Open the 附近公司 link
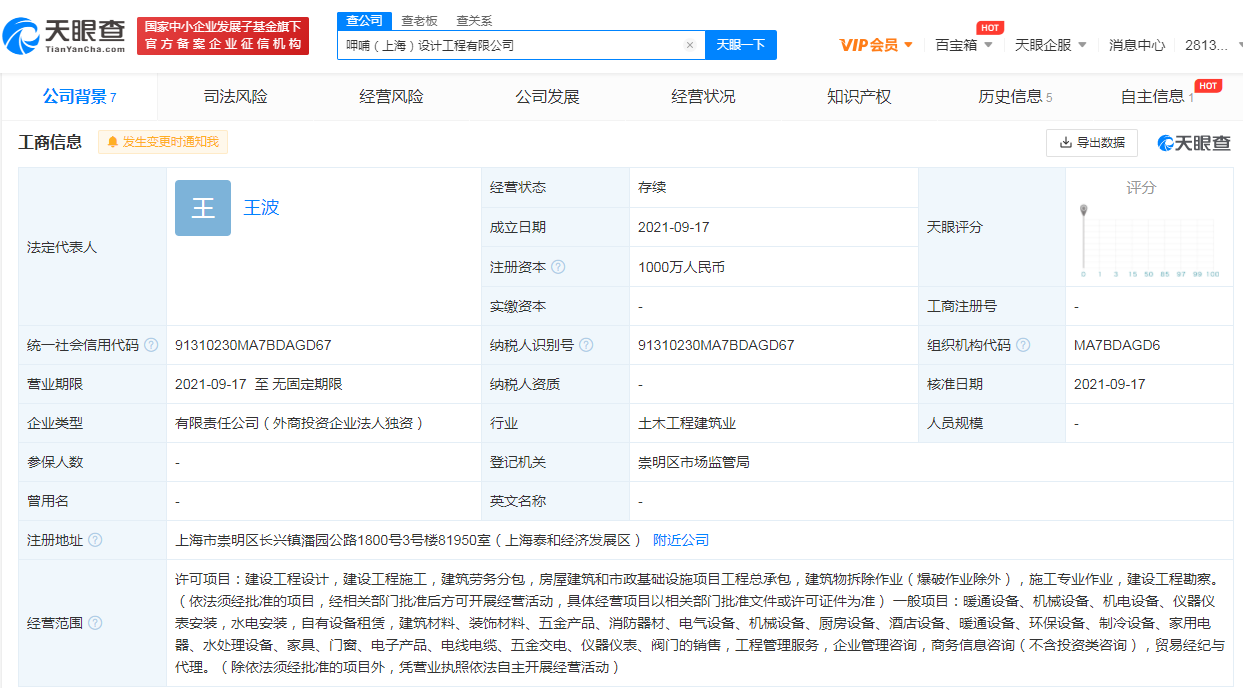This screenshot has height=688, width=1243. (681, 540)
